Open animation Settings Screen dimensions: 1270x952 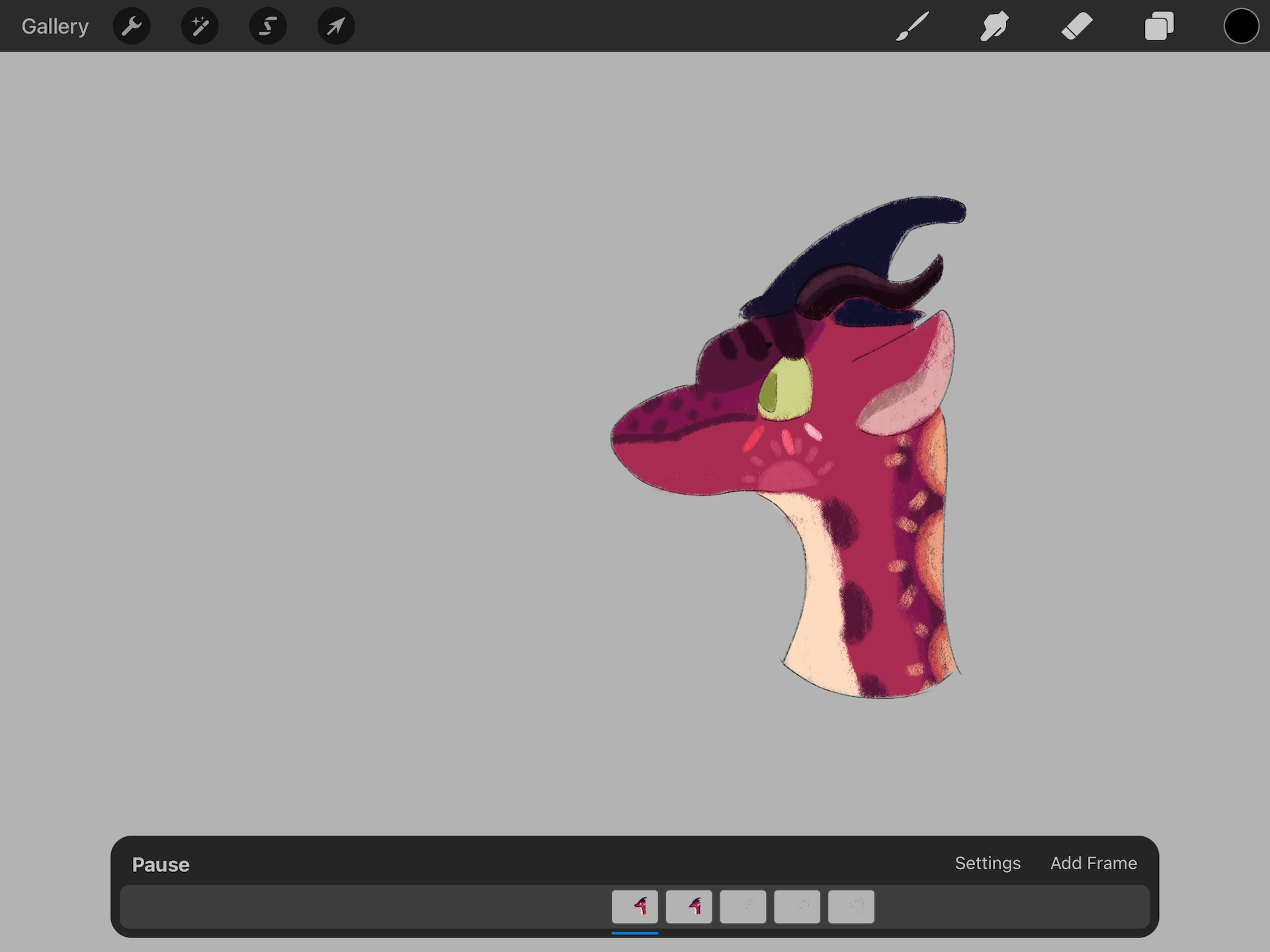pos(988,863)
